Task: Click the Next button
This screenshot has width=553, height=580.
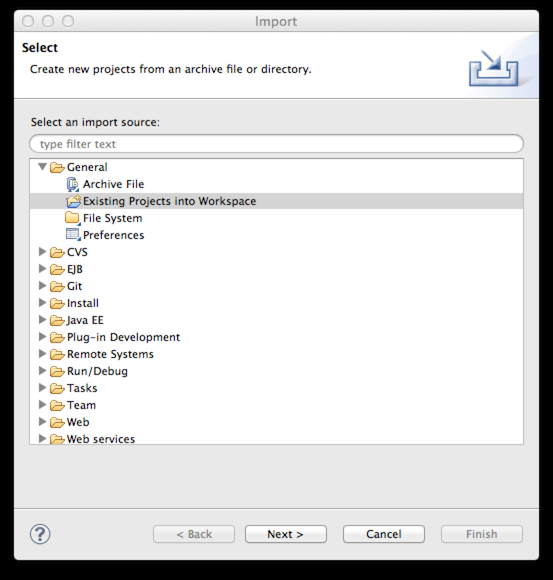Action: (286, 534)
